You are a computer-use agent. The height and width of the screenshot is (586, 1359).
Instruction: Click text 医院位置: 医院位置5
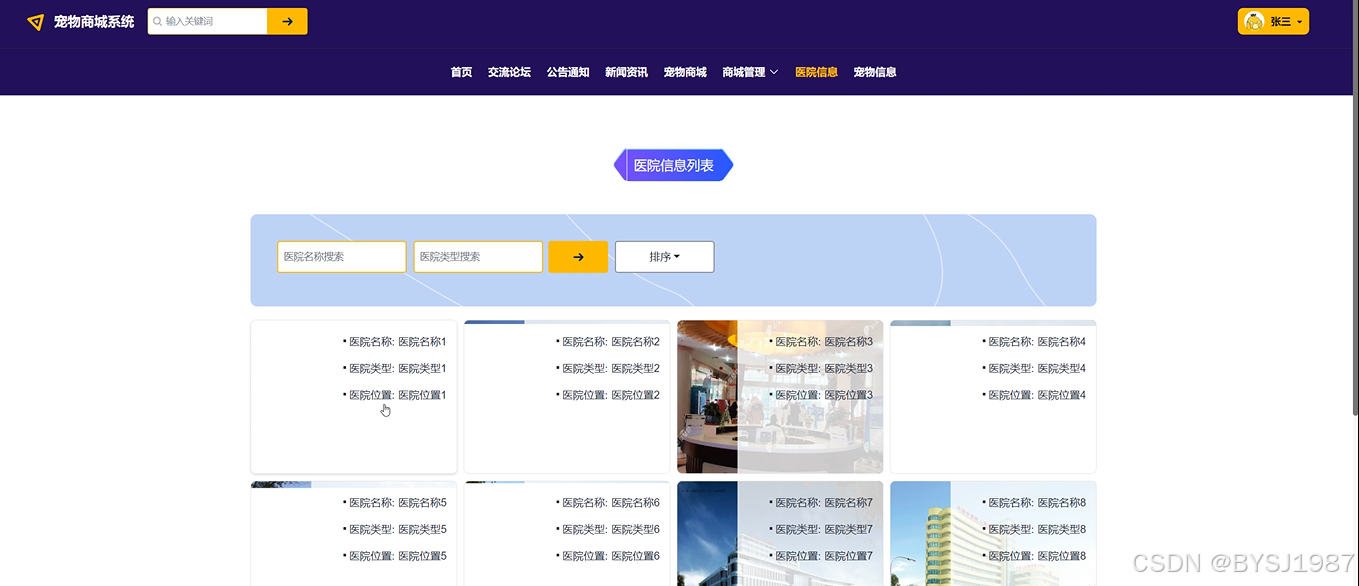point(397,556)
